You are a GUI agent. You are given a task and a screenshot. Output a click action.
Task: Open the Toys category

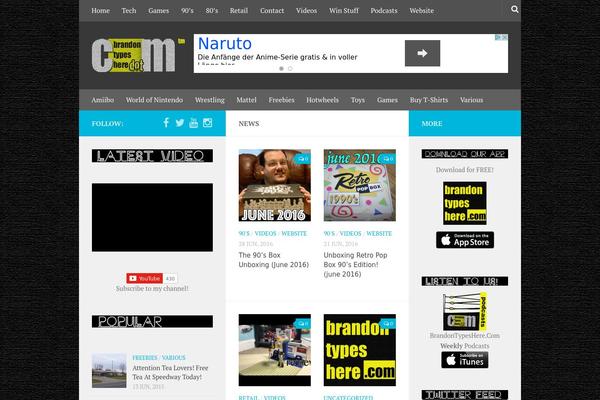(357, 100)
